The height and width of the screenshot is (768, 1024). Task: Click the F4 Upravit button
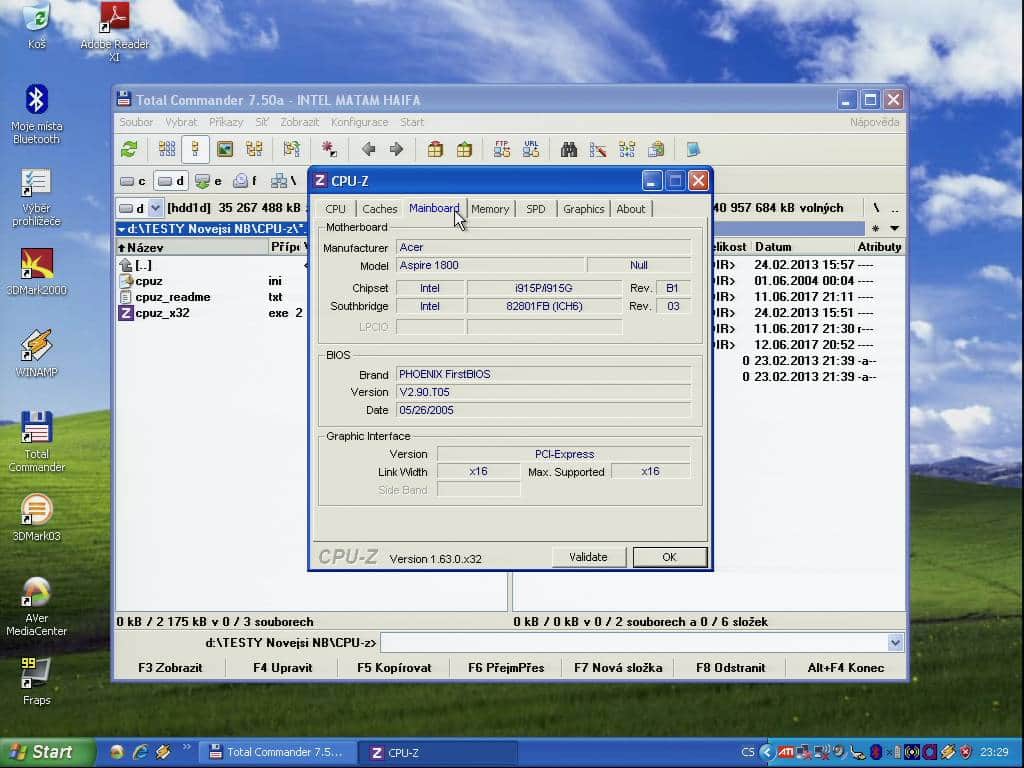(x=282, y=667)
